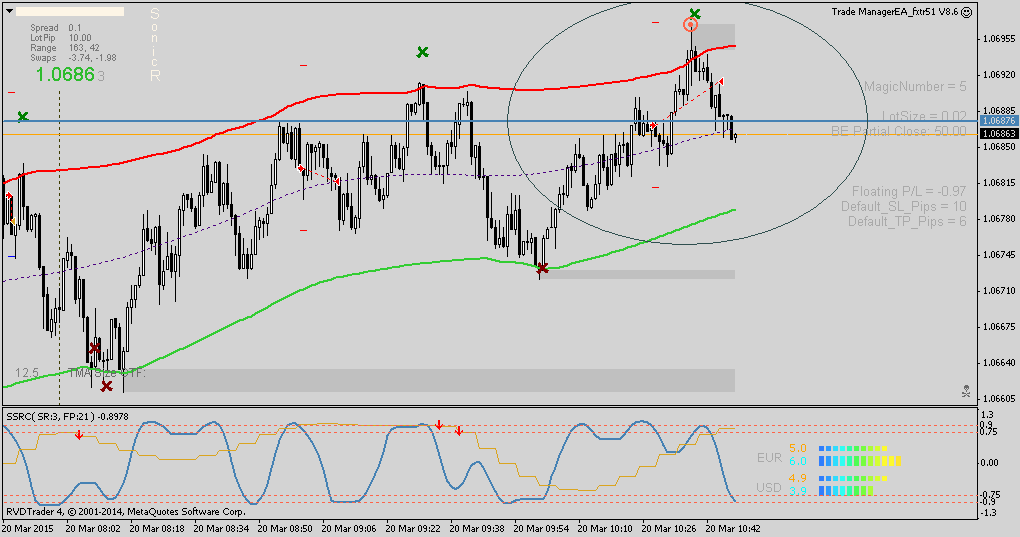Click the EUR 6.0 strength bar meter
This screenshot has height=537, width=1020.
click(860, 461)
